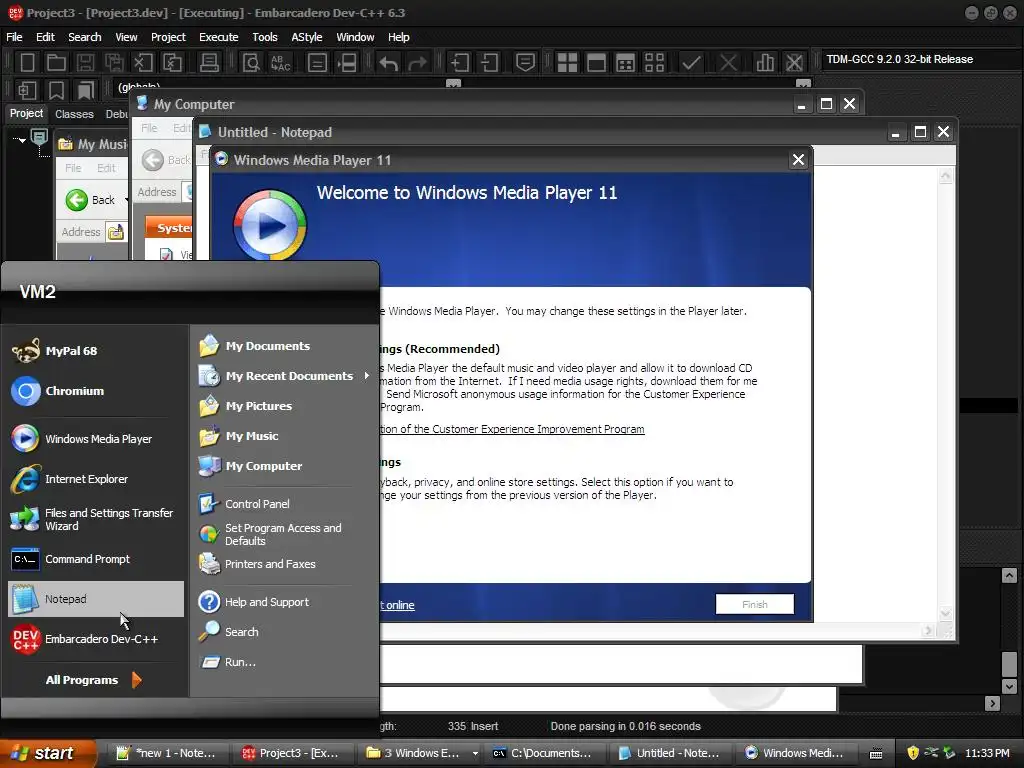This screenshot has height=768, width=1024.
Task: Click the Undo arrow icon in Dev-C++ toolbar
Action: pyautogui.click(x=389, y=63)
